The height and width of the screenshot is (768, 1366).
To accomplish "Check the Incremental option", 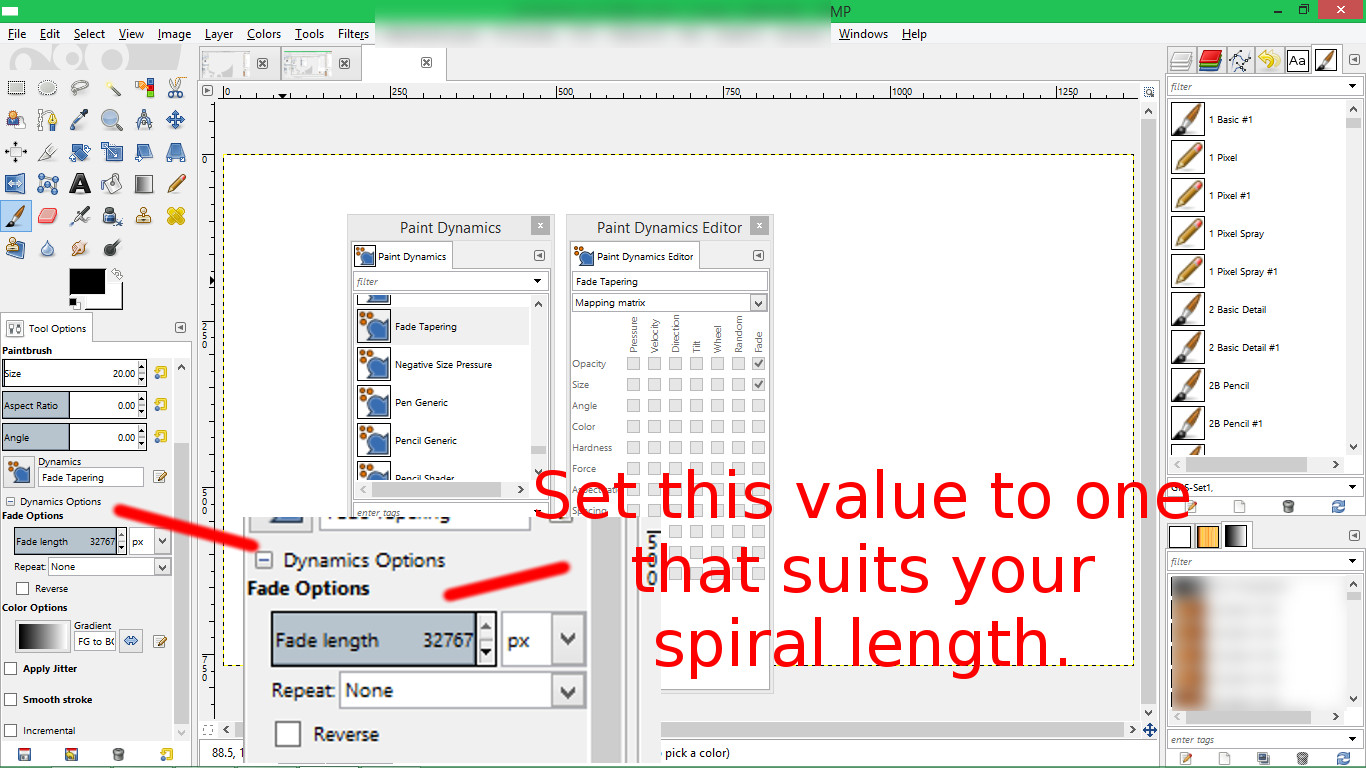I will 11,730.
